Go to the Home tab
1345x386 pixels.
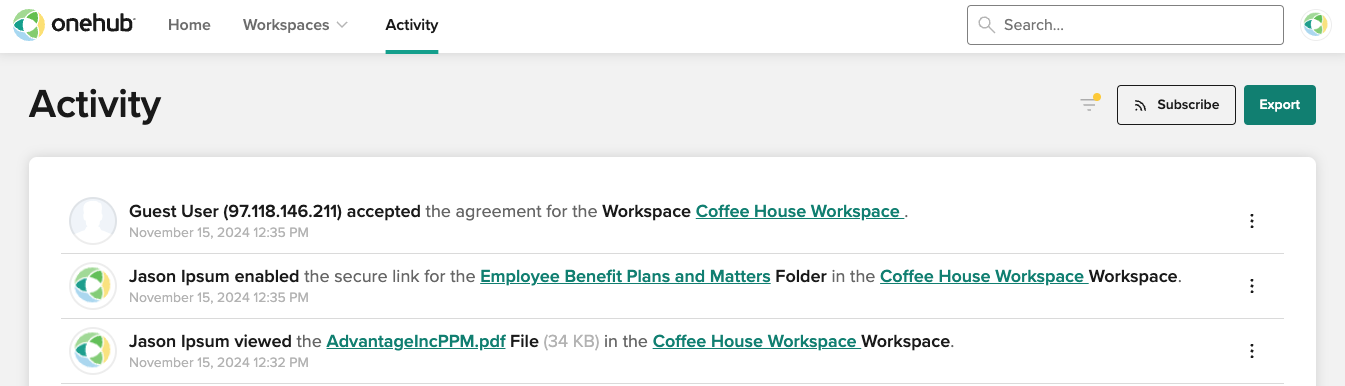pyautogui.click(x=189, y=25)
